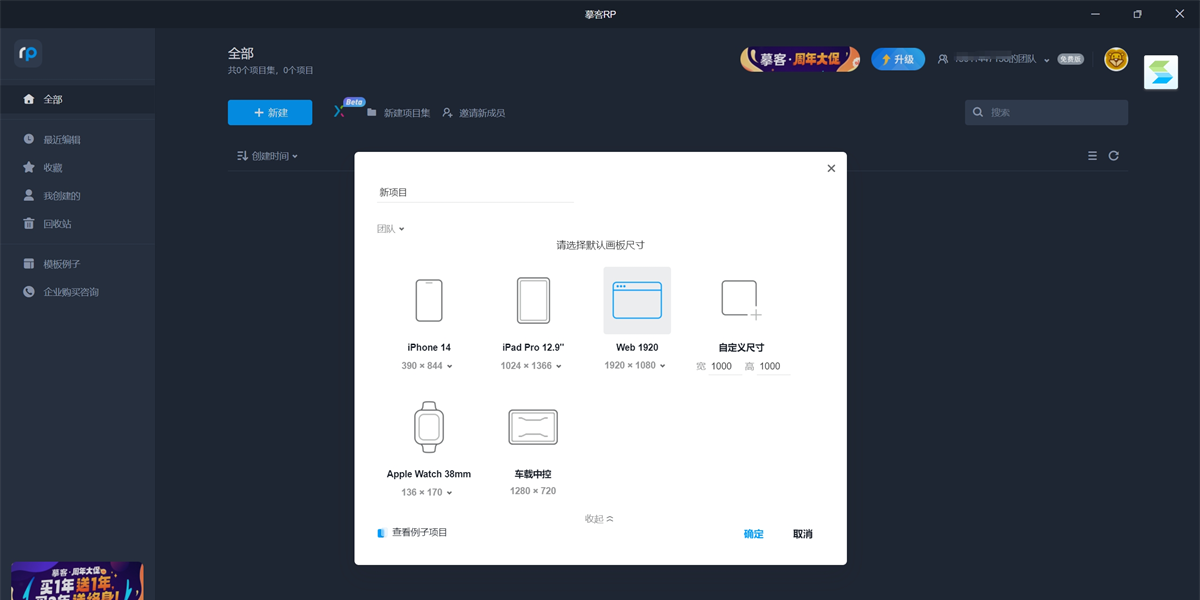Click the green app icon at top right
1200x600 pixels.
click(x=1161, y=72)
